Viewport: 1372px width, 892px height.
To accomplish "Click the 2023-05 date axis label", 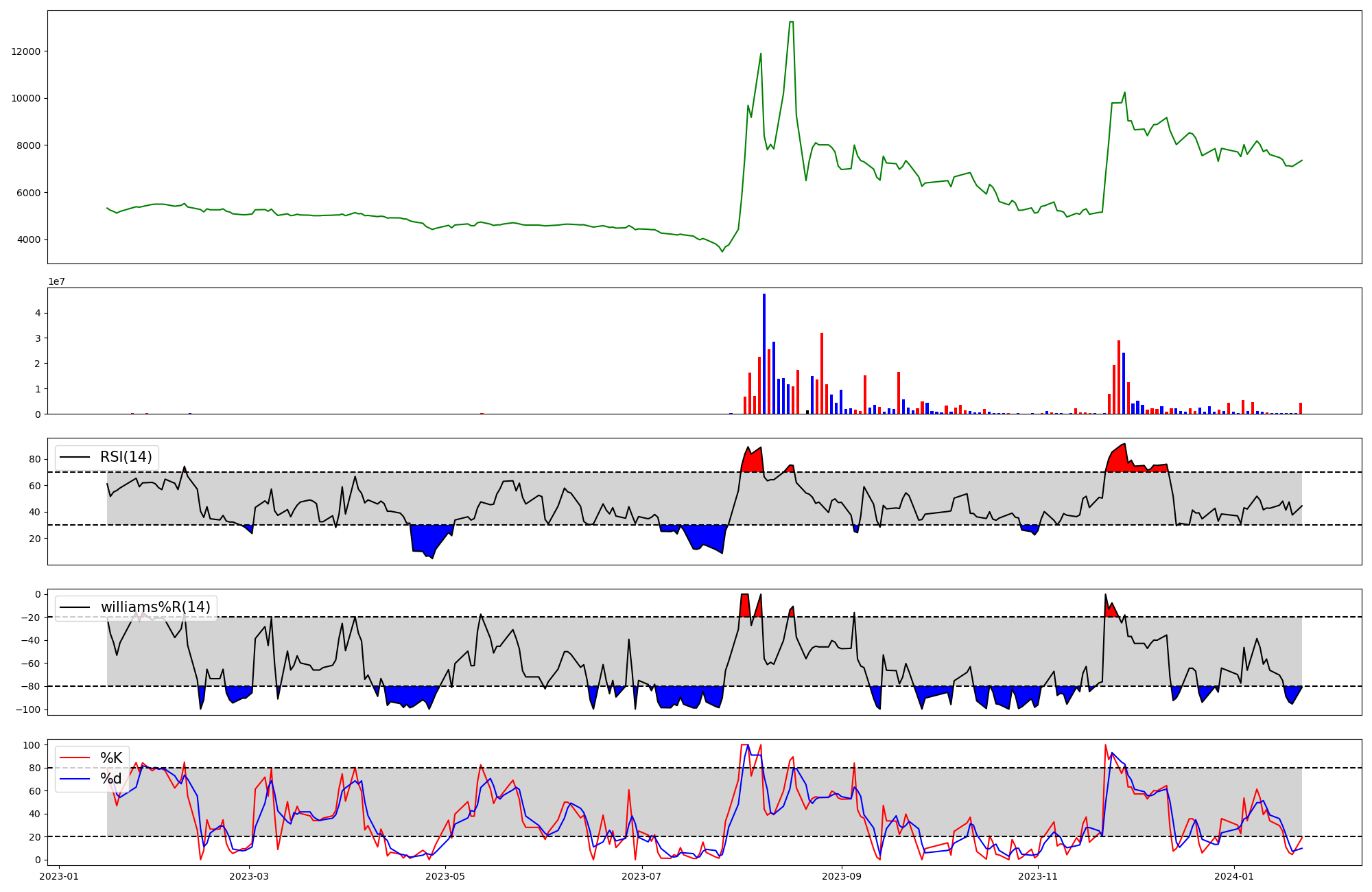I will 446,876.
